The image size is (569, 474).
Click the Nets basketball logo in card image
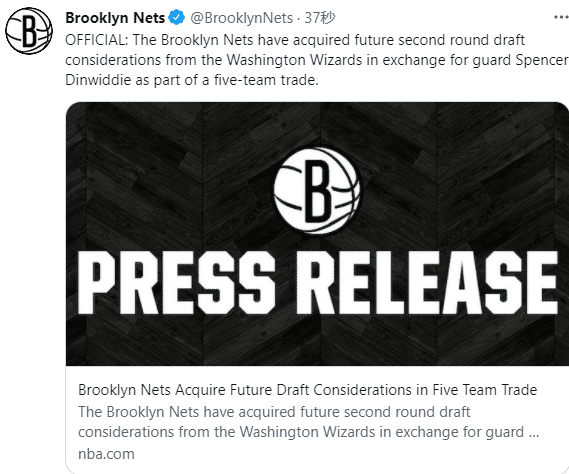click(317, 191)
